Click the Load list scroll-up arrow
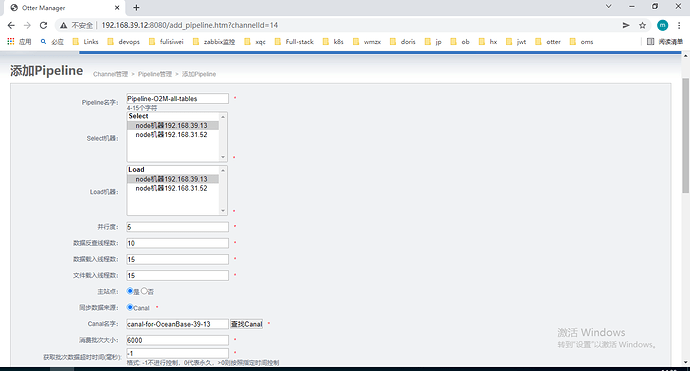This screenshot has width=690, height=371. (223, 170)
